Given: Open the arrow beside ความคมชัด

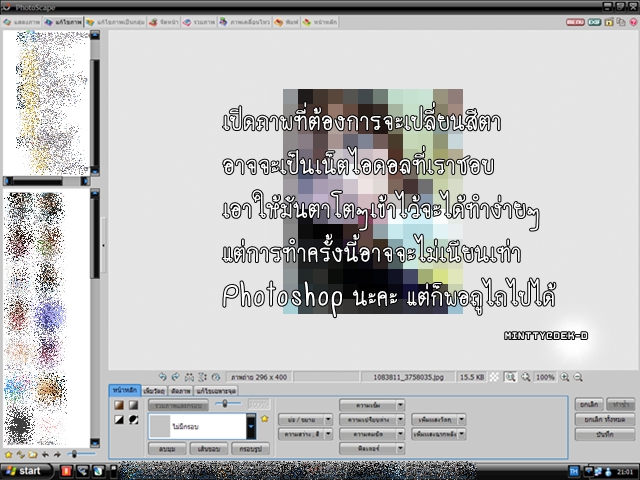Looking at the screenshot, I should pos(400,434).
